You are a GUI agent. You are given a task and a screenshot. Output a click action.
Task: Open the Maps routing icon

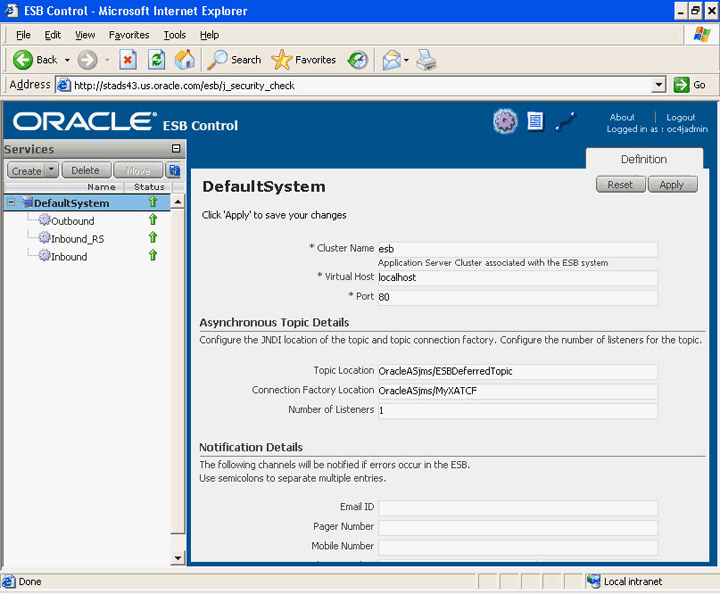pos(566,123)
